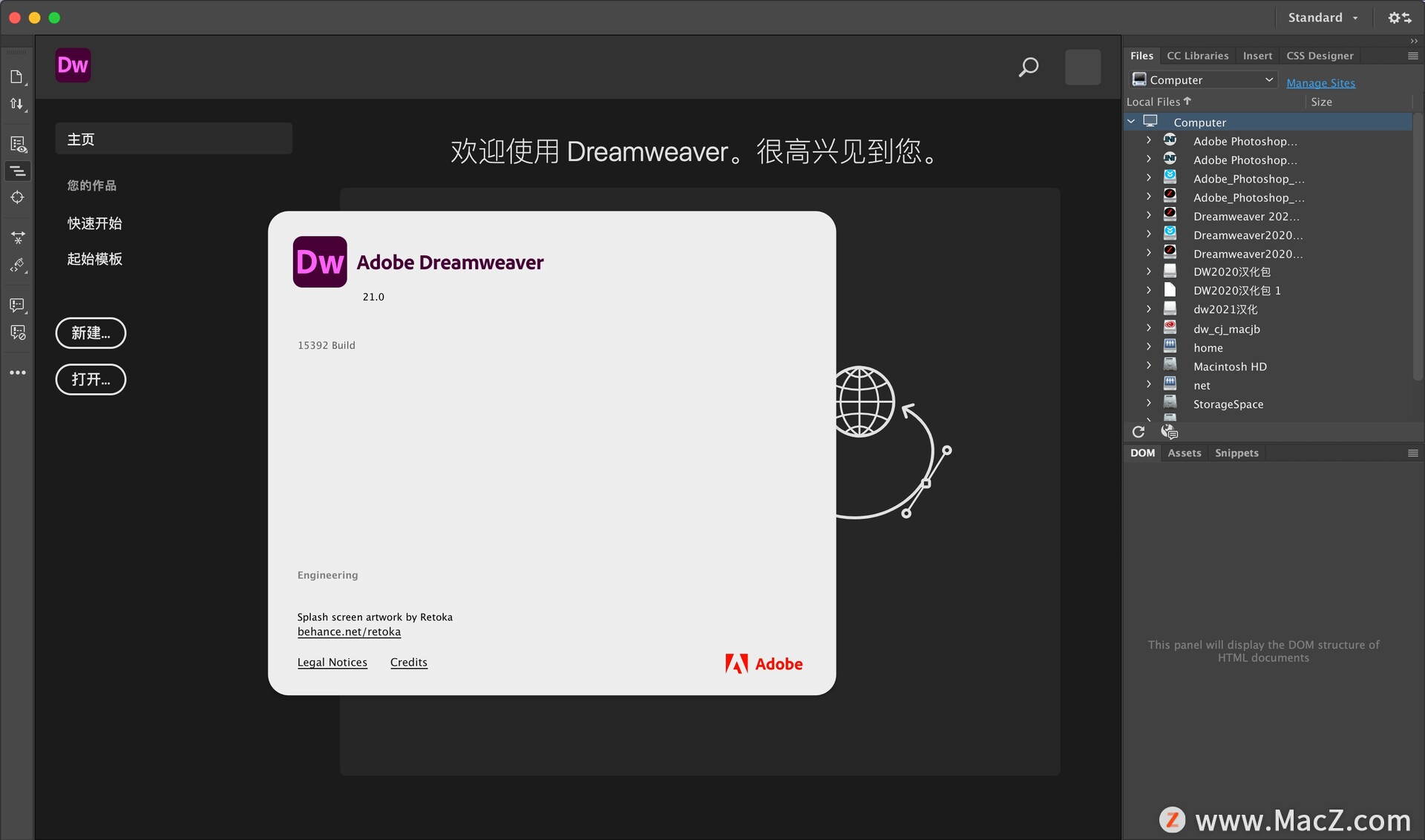Image resolution: width=1425 pixels, height=840 pixels.
Task: Select the New Document icon in the left sidebar
Action: (18, 76)
